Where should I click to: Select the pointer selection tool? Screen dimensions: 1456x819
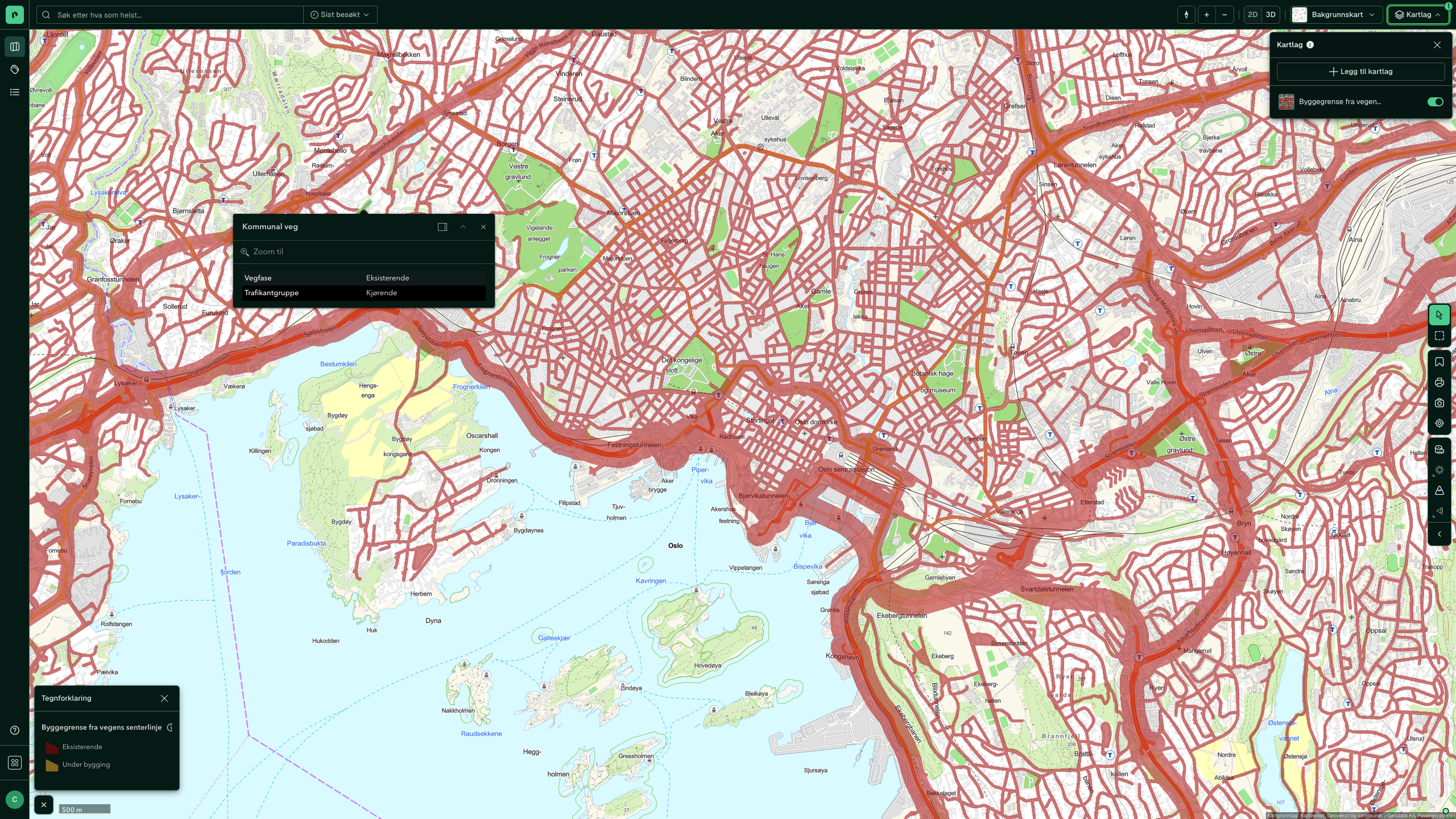click(x=1440, y=315)
